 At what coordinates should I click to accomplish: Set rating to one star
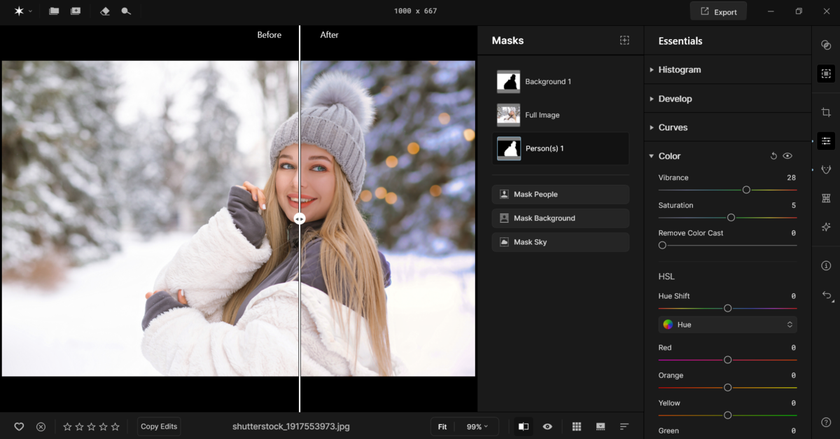[x=68, y=427]
